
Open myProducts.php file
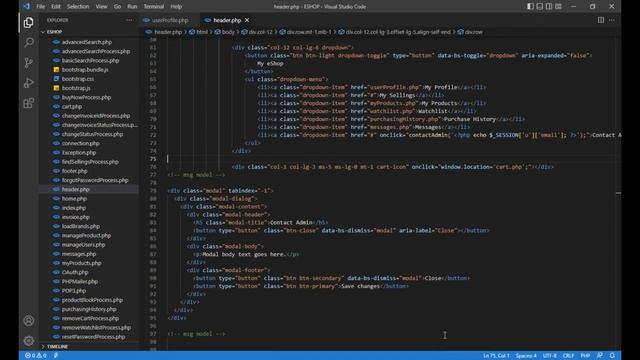tap(81, 263)
